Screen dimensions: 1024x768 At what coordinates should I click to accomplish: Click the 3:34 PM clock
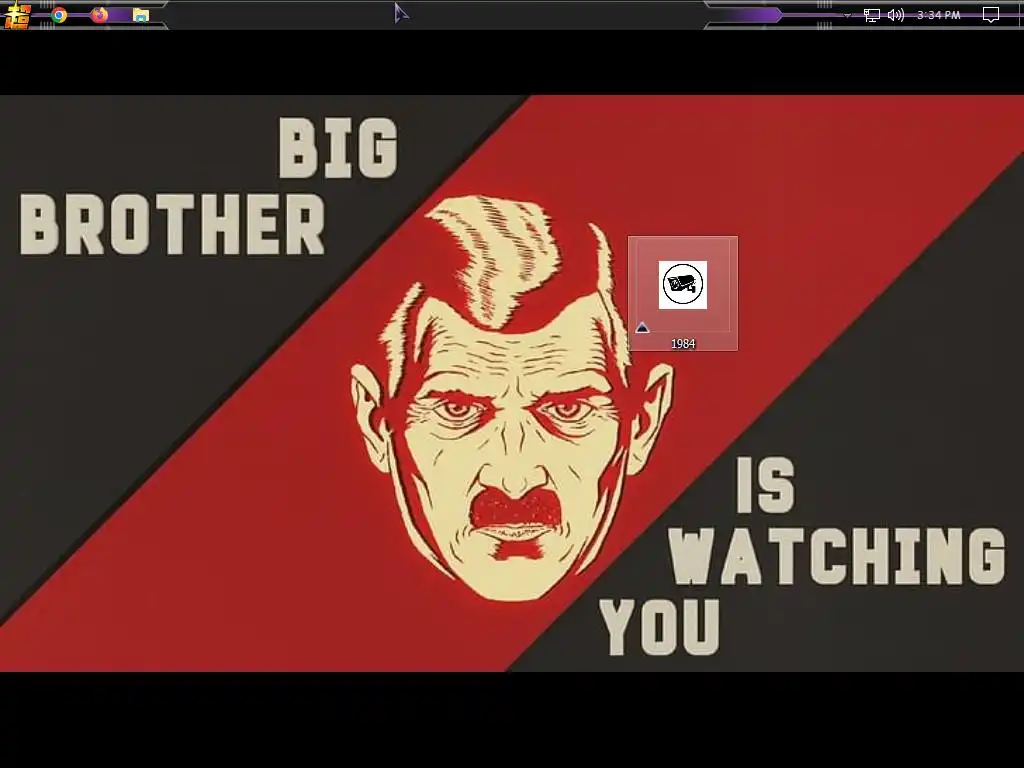coord(938,15)
